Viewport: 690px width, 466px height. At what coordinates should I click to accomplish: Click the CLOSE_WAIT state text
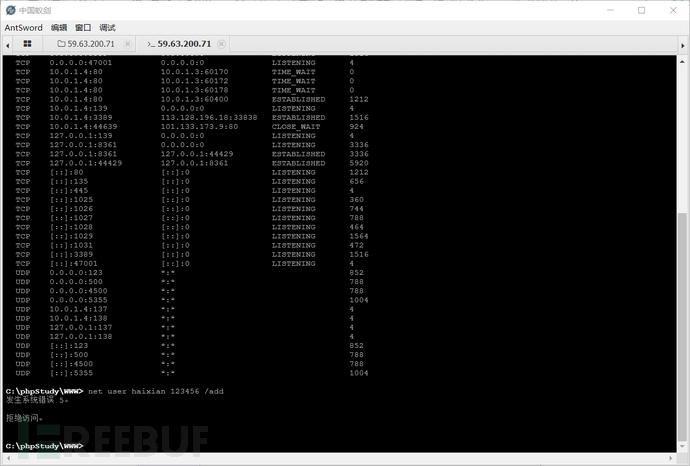pyautogui.click(x=296, y=127)
